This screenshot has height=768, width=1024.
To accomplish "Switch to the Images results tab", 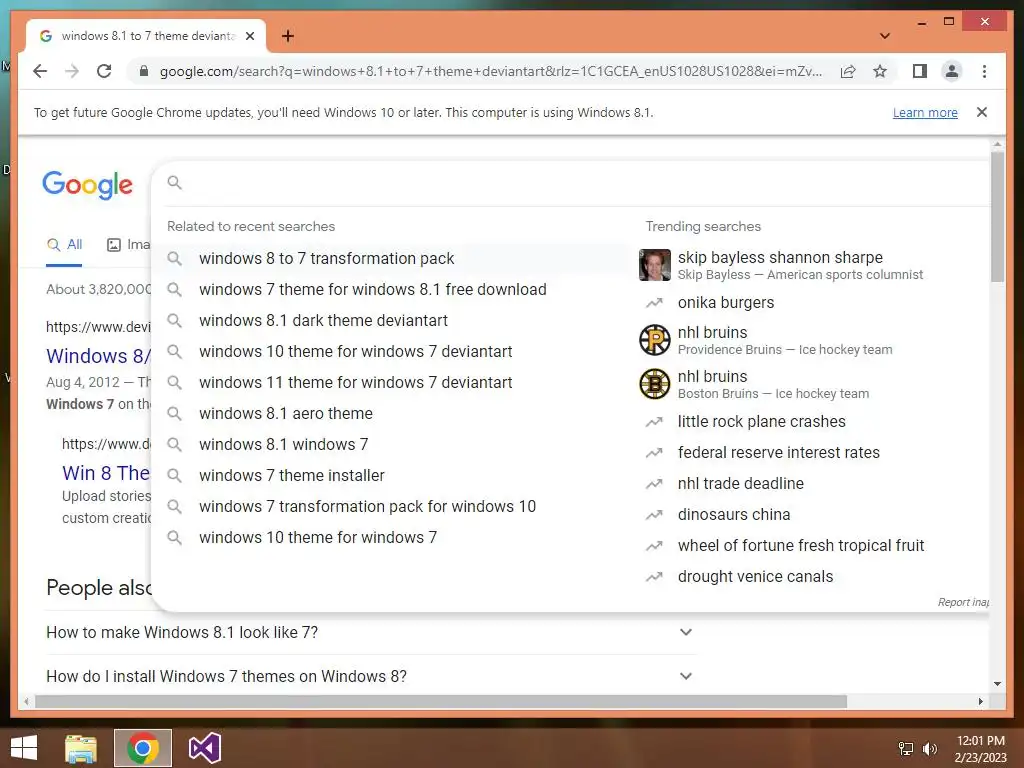I will point(129,245).
